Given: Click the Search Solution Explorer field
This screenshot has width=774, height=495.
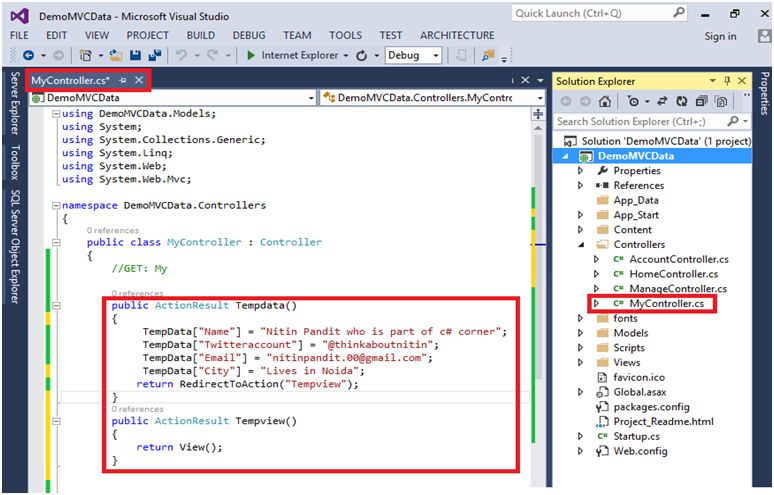Looking at the screenshot, I should tap(652, 121).
